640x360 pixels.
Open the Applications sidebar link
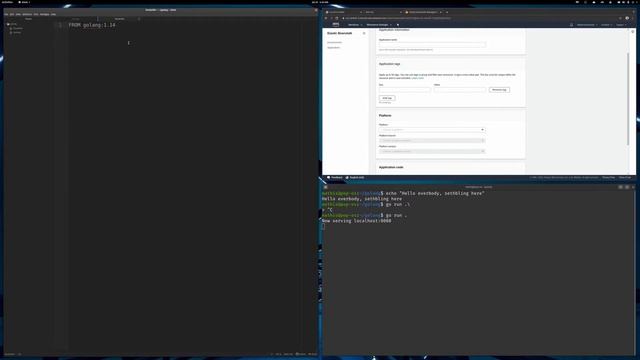tap(333, 48)
